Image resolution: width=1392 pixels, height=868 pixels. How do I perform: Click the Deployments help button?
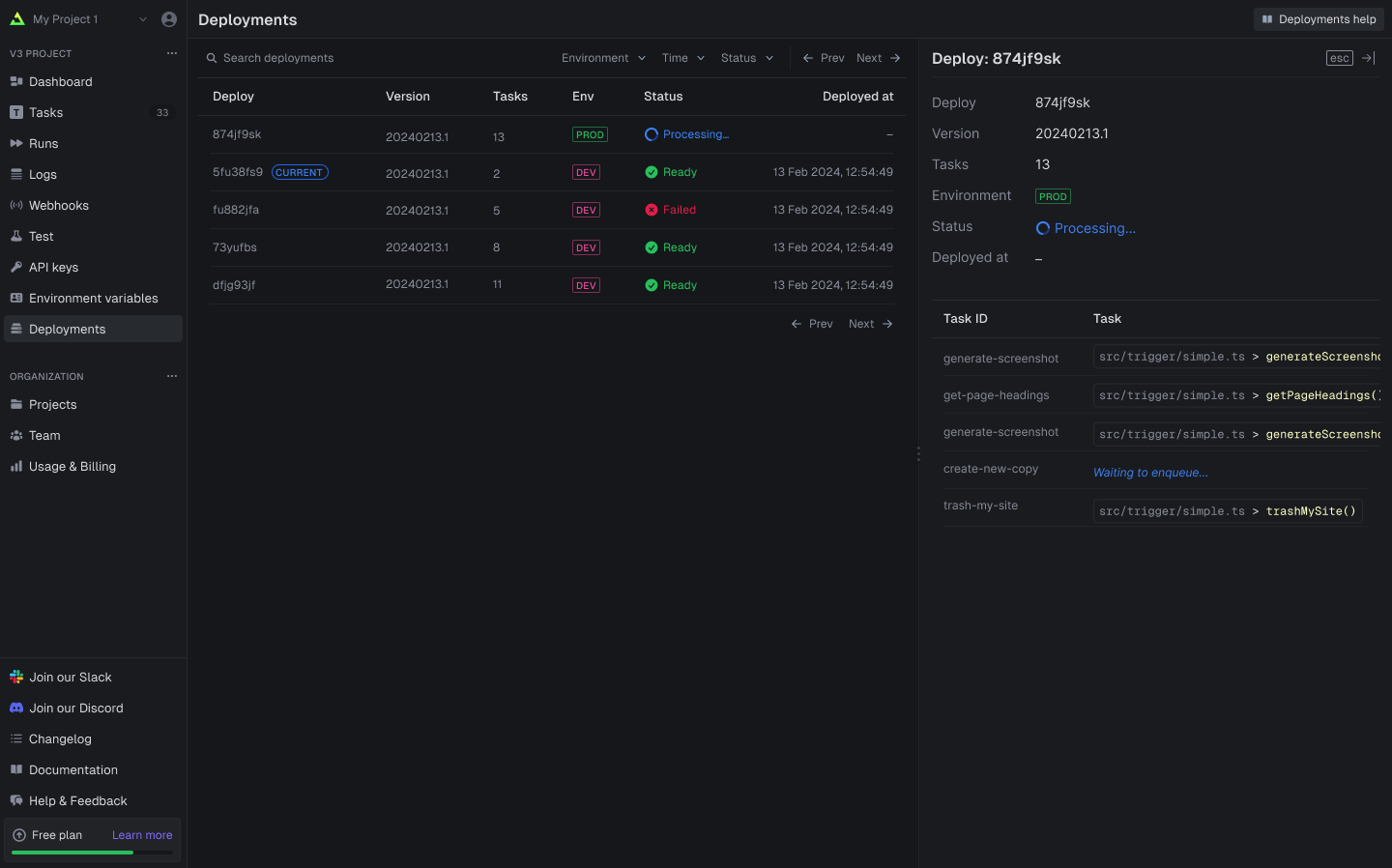[x=1319, y=19]
